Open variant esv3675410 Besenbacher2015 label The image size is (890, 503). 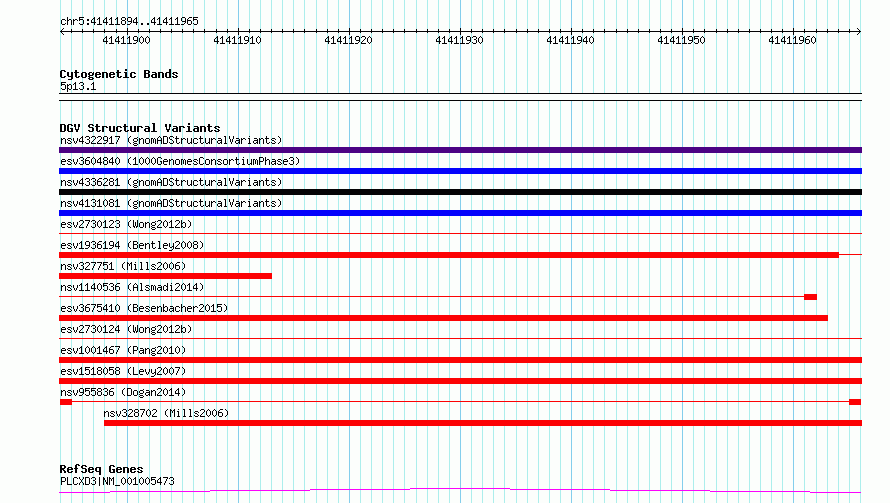144,308
